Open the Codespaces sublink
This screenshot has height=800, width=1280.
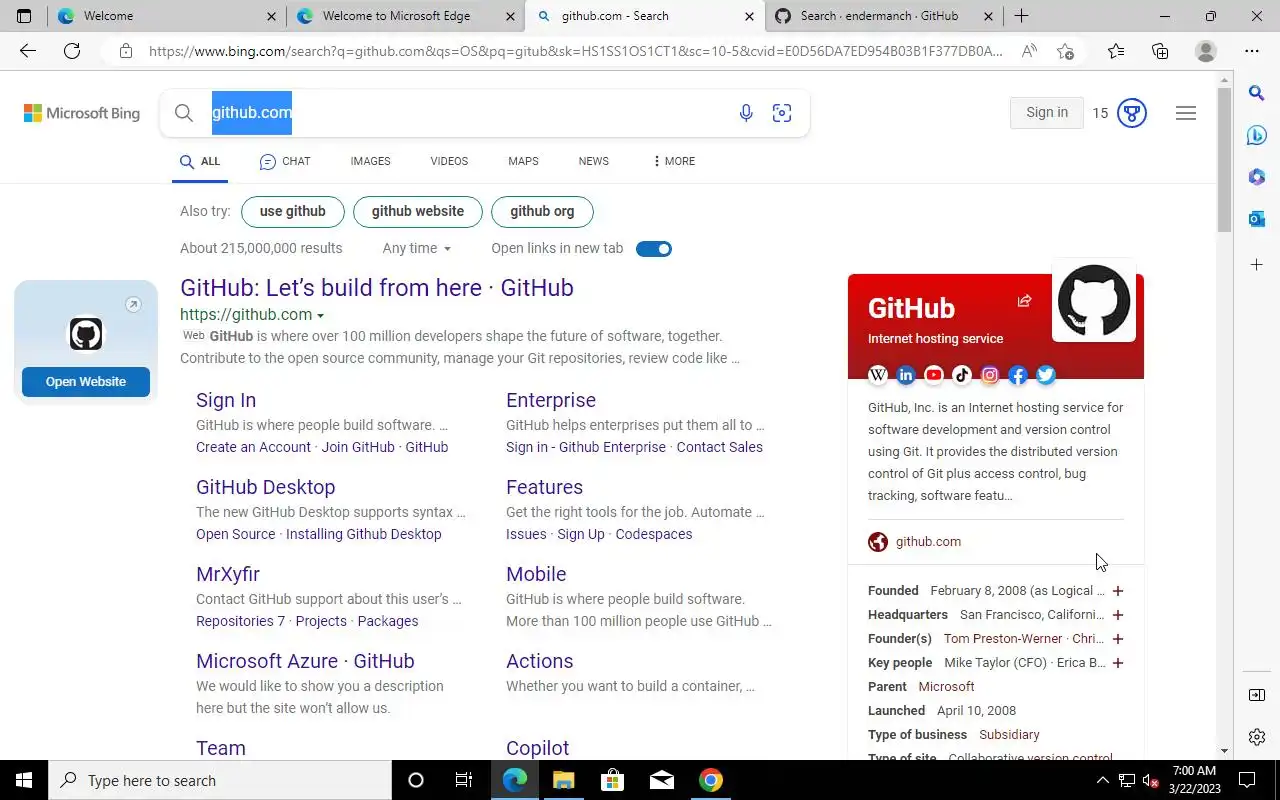click(x=654, y=534)
